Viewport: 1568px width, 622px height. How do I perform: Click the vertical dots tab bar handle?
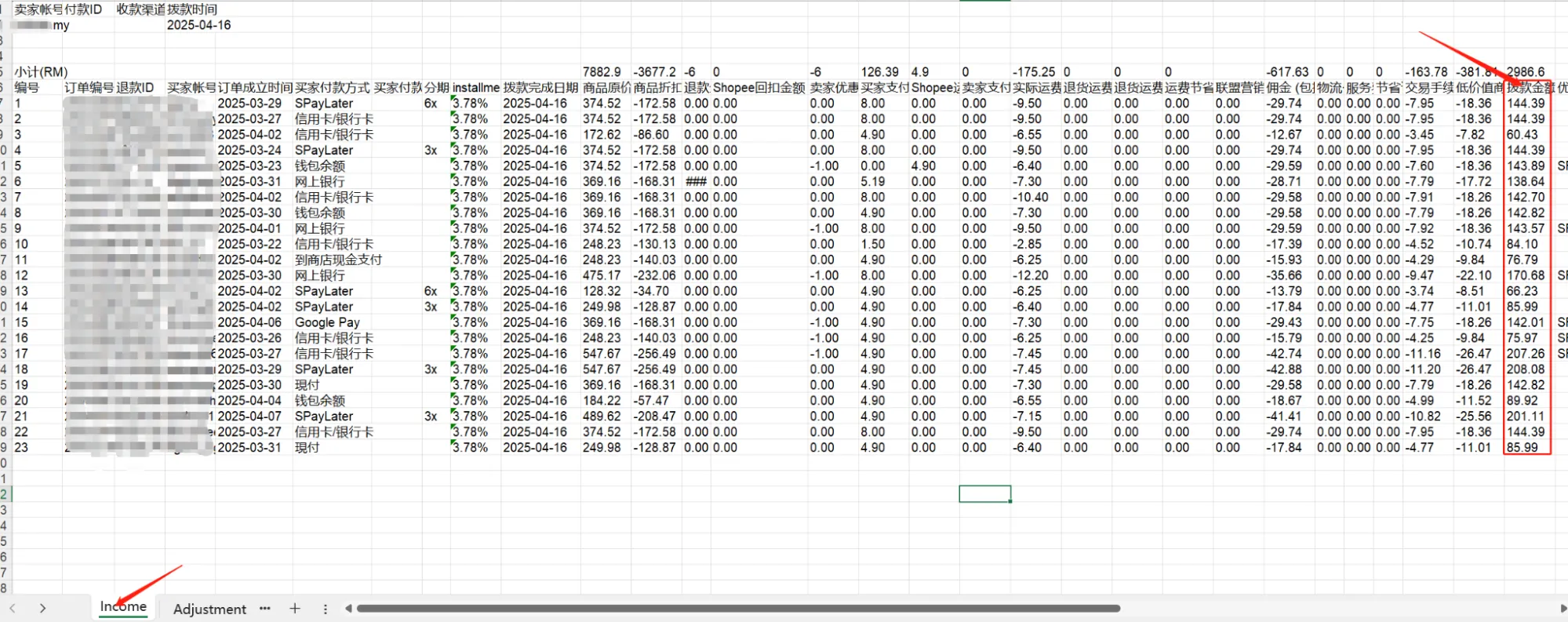pos(326,609)
